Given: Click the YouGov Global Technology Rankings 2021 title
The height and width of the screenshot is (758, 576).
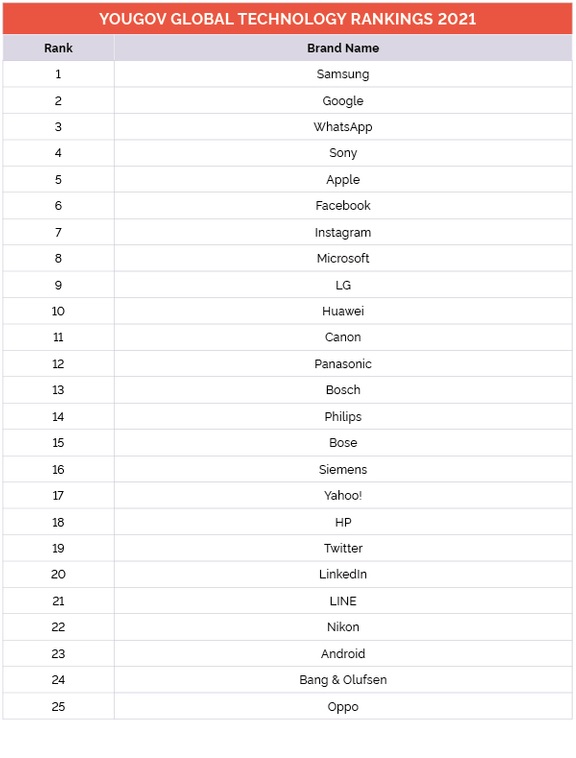Looking at the screenshot, I should (x=288, y=19).
